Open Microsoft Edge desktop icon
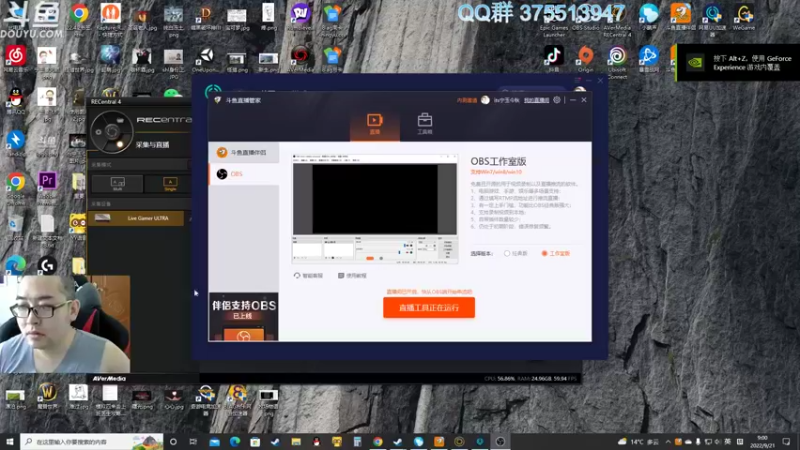This screenshot has height=450, width=800. pos(16,266)
